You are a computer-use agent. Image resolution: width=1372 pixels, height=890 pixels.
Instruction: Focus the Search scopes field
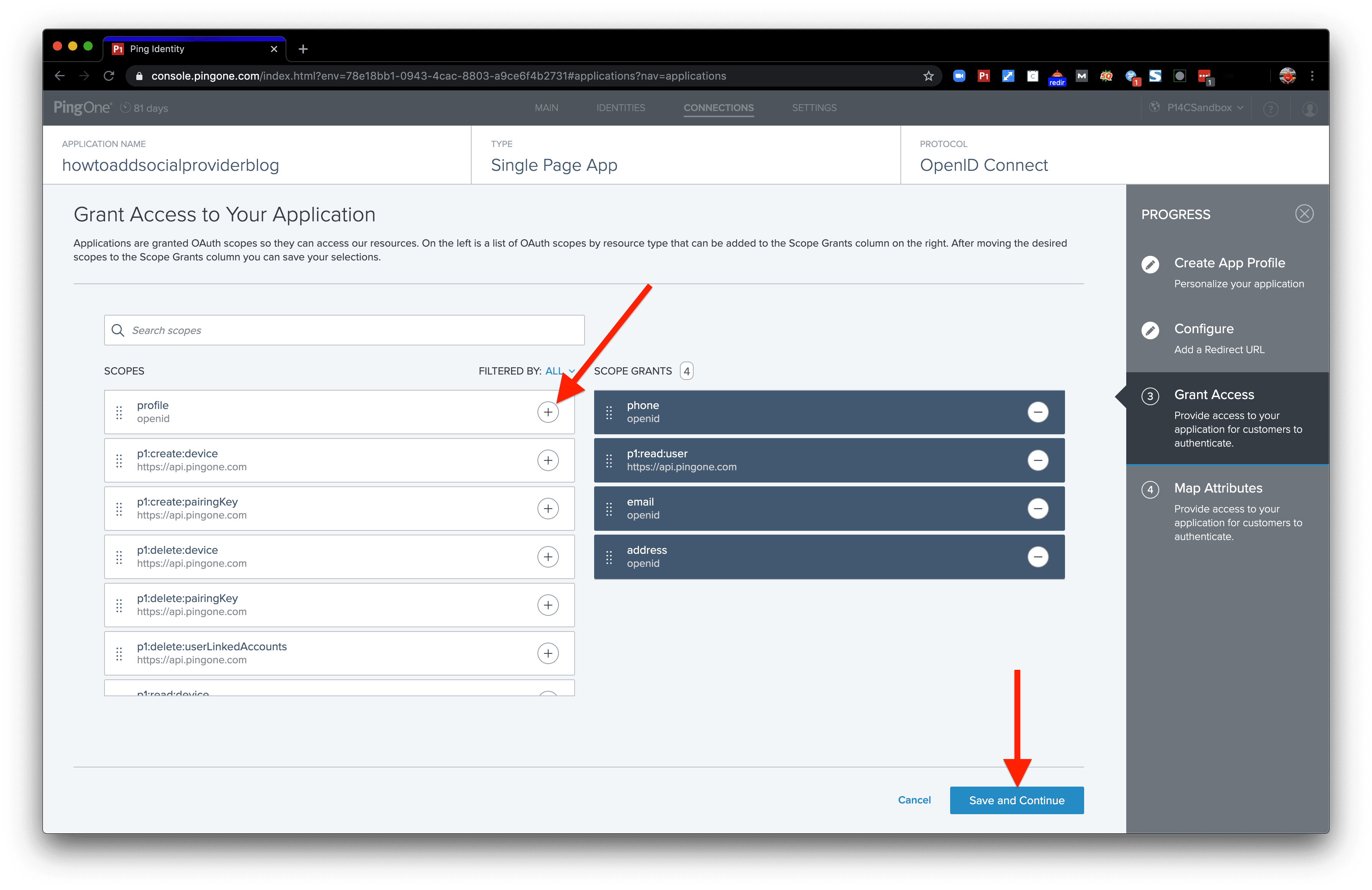pos(344,330)
